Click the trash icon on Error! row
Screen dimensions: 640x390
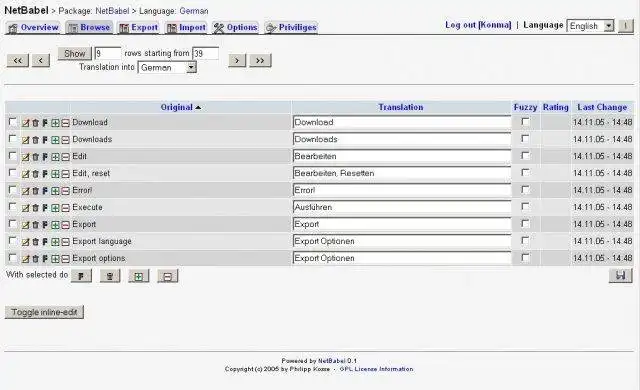(36, 191)
